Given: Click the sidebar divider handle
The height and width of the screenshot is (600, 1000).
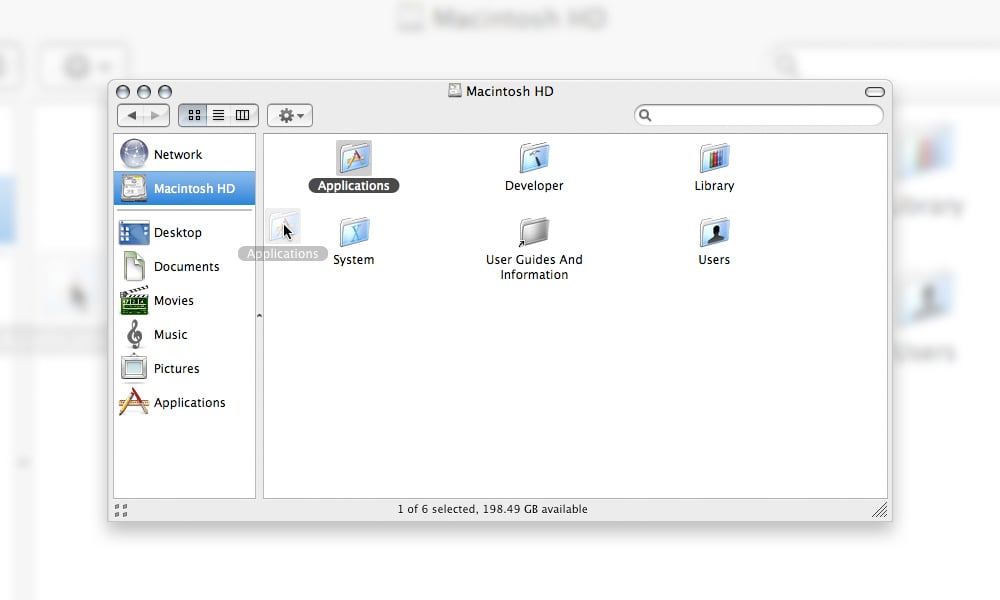Looking at the screenshot, I should click(259, 316).
